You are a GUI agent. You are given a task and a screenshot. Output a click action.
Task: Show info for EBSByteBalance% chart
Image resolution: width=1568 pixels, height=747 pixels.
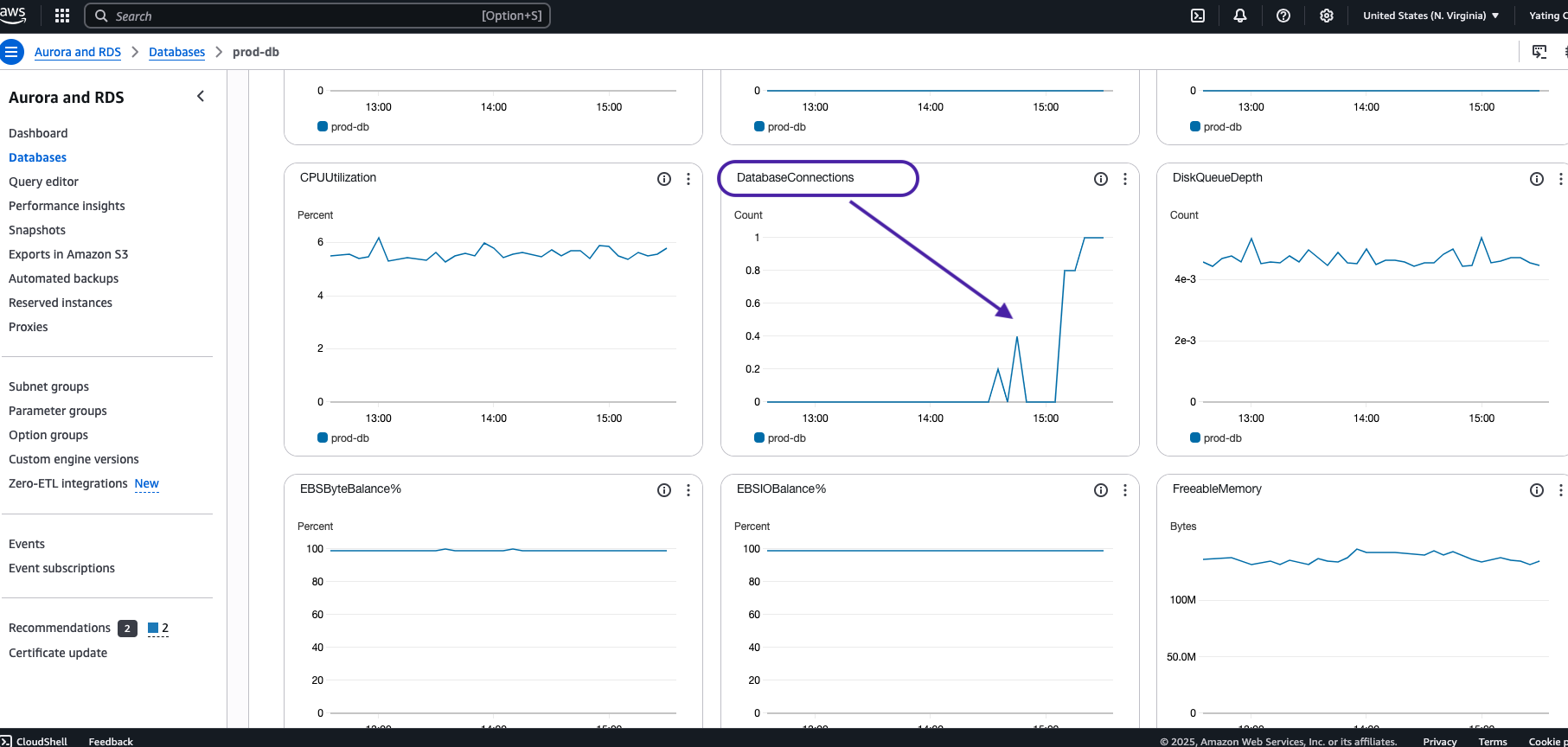(664, 490)
